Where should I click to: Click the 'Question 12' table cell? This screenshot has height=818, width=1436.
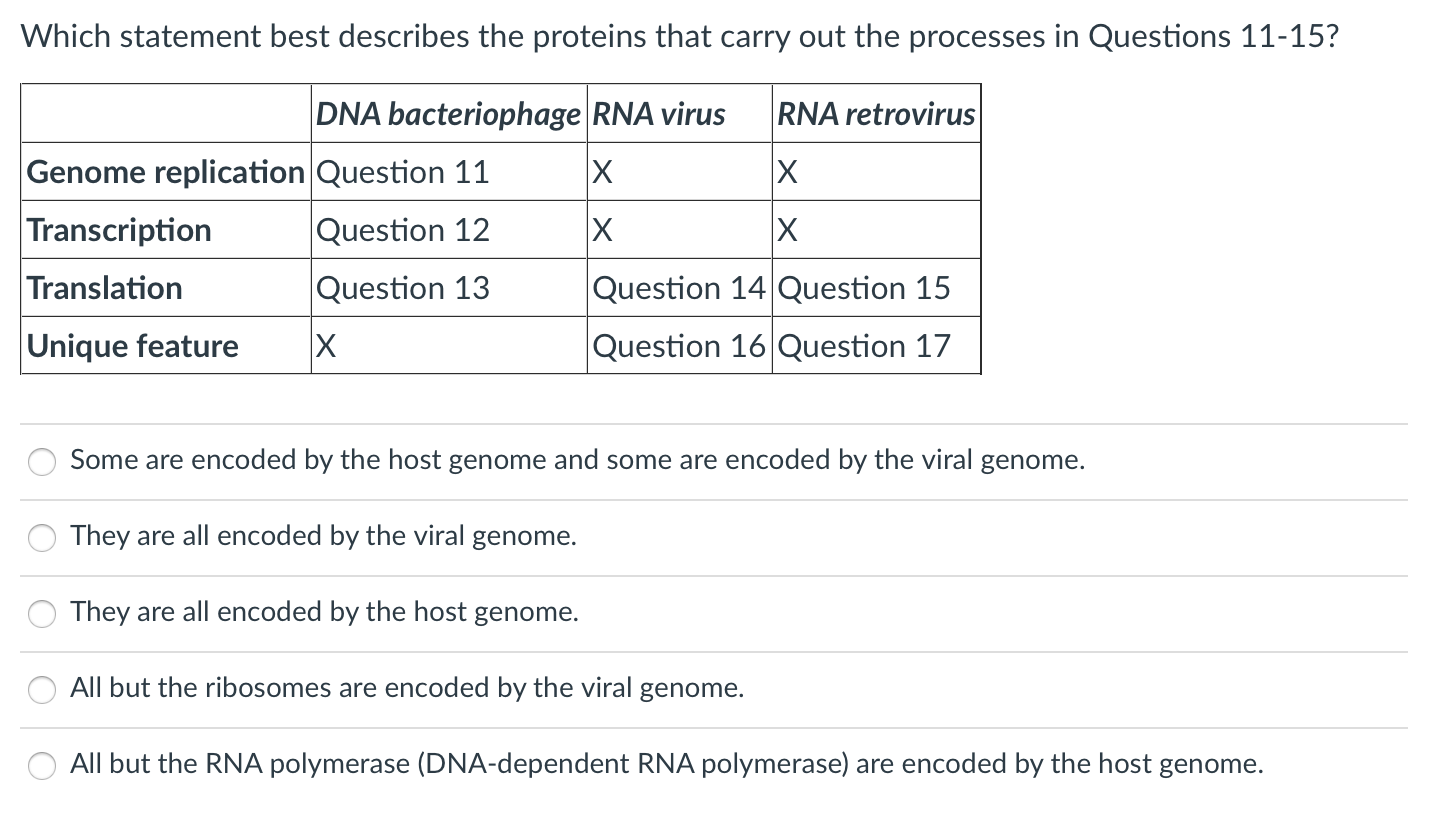click(x=449, y=230)
